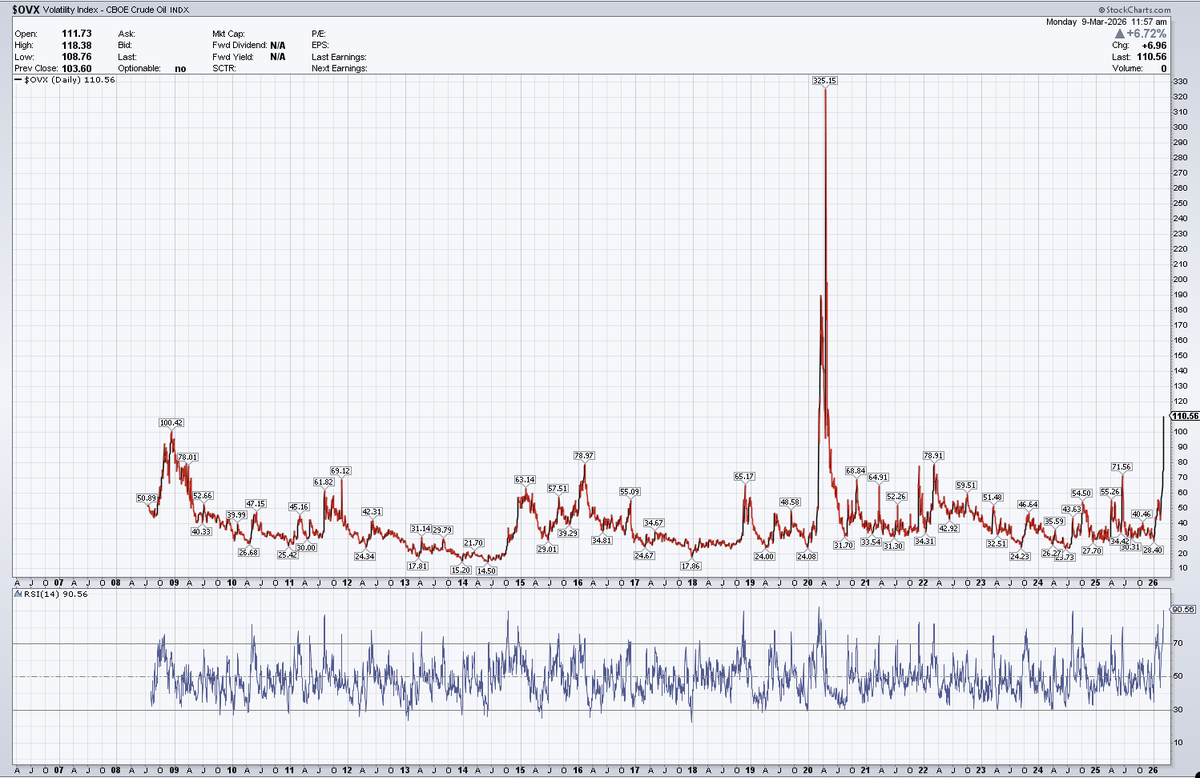The image size is (1200, 778).
Task: Click the 69.12 peak label near 2012
Action: (x=340, y=471)
